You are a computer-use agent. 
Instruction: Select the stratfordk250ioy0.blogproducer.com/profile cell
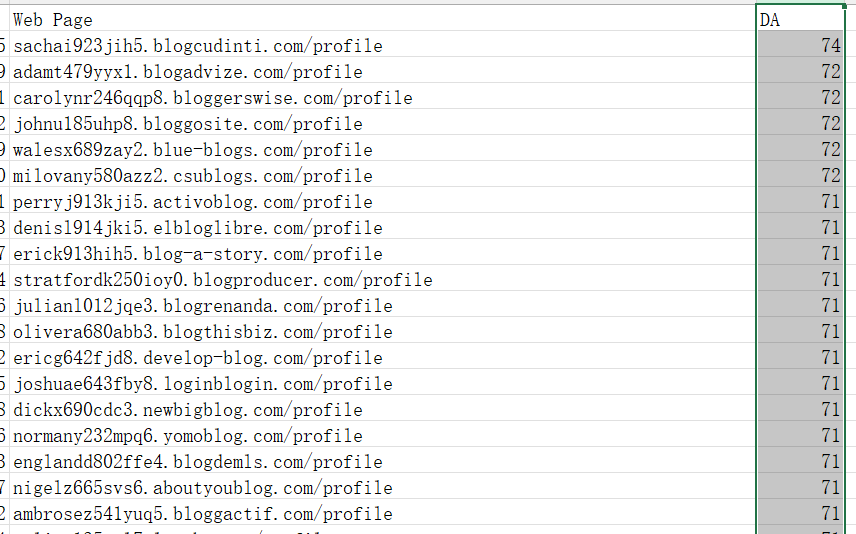[x=382, y=278]
